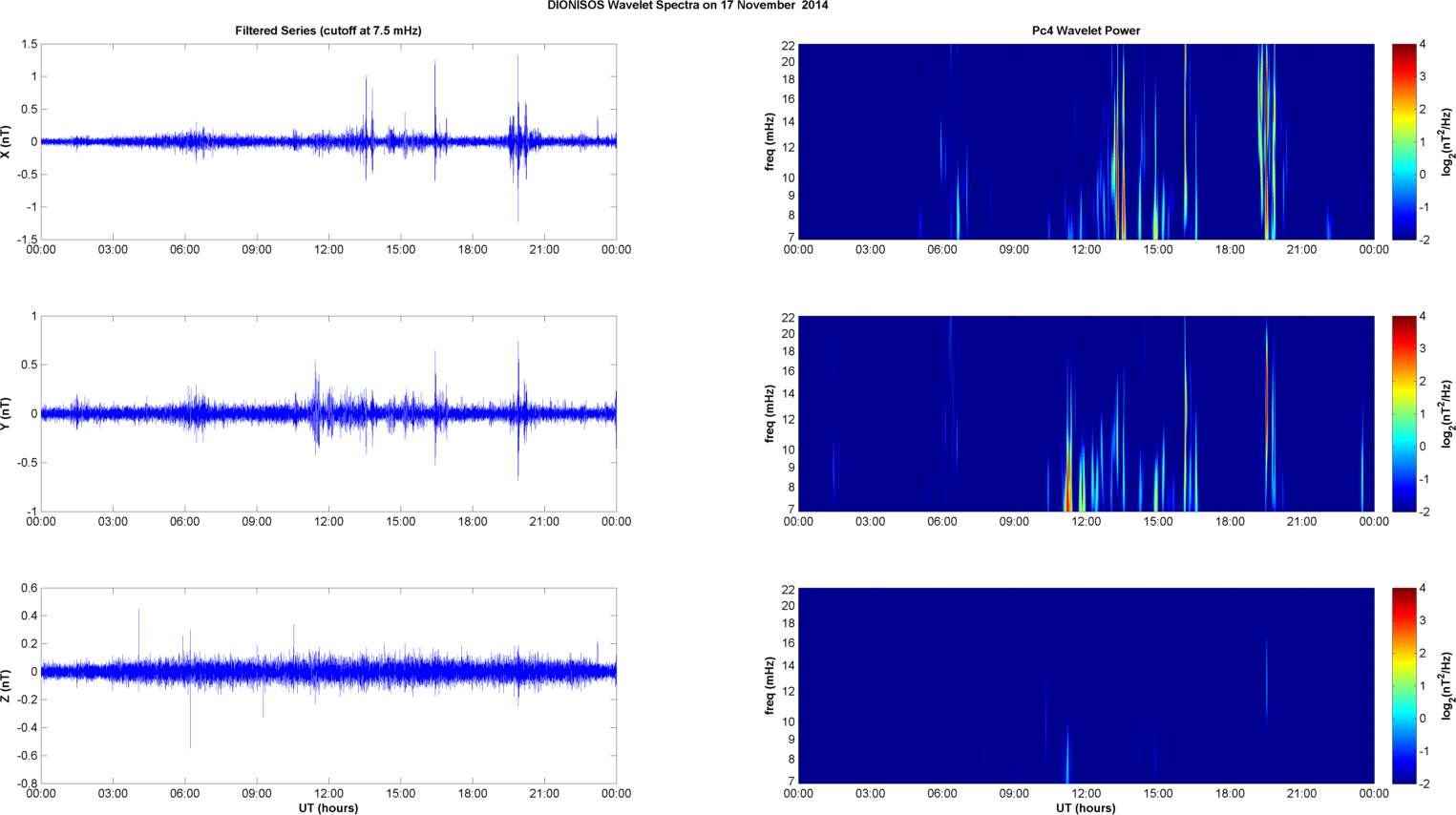This screenshot has height=815, width=1456.
Task: Click the '-0.8' tick on the Z (nT) axis
Action: coord(27,784)
